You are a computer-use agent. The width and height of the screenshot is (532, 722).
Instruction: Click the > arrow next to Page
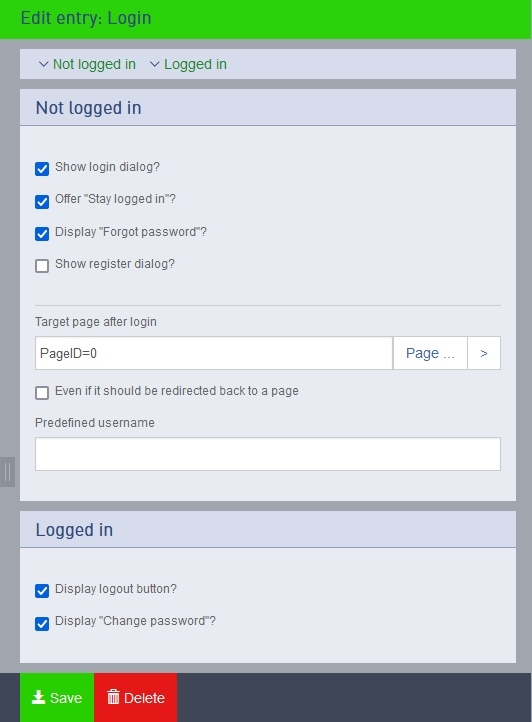click(484, 353)
